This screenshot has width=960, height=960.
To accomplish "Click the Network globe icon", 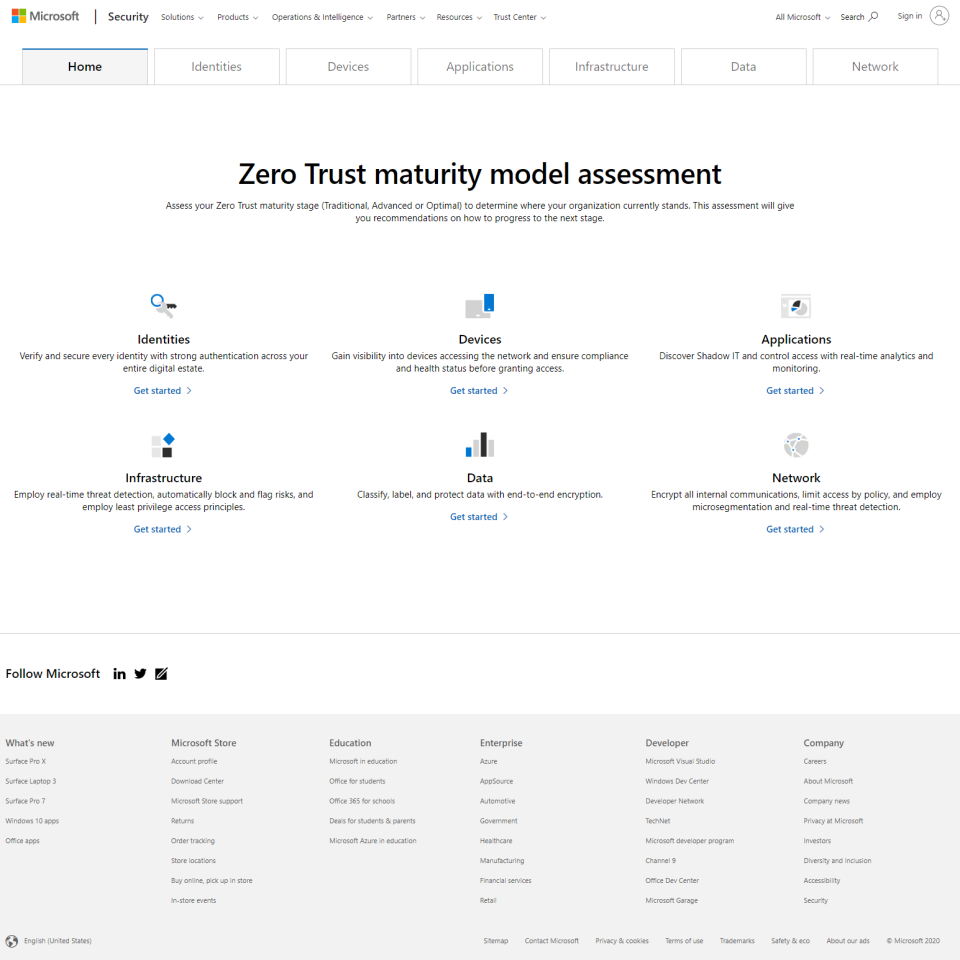I will coord(796,445).
